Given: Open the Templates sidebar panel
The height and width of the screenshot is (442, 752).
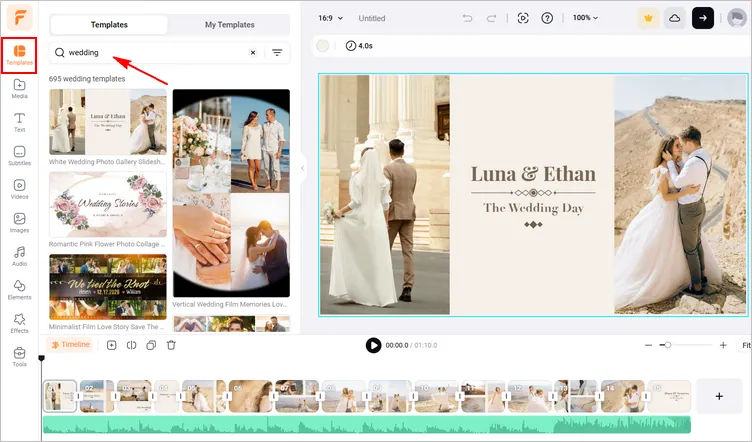Looking at the screenshot, I should point(19,55).
